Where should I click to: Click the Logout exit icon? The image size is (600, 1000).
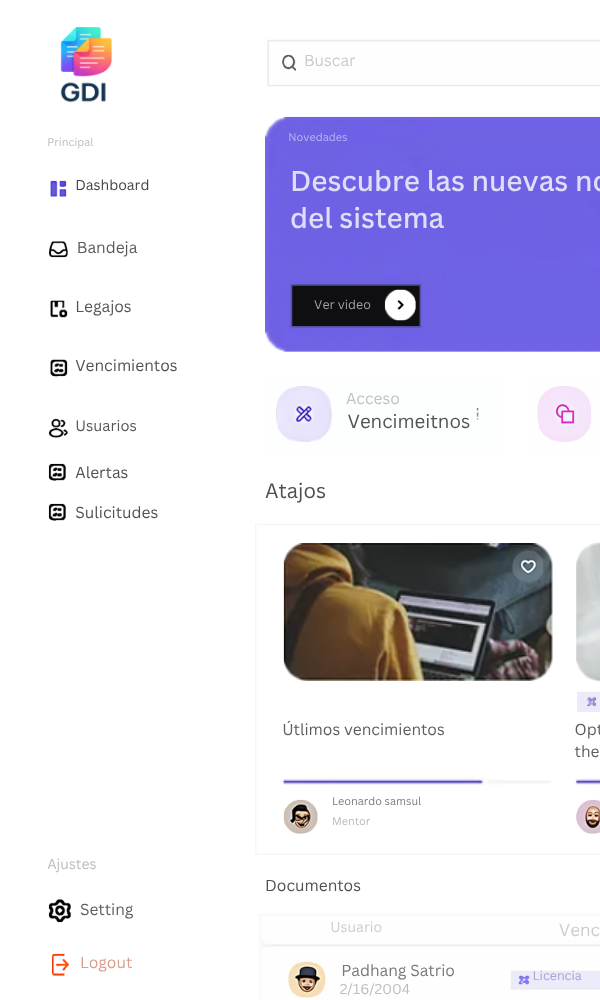click(60, 964)
